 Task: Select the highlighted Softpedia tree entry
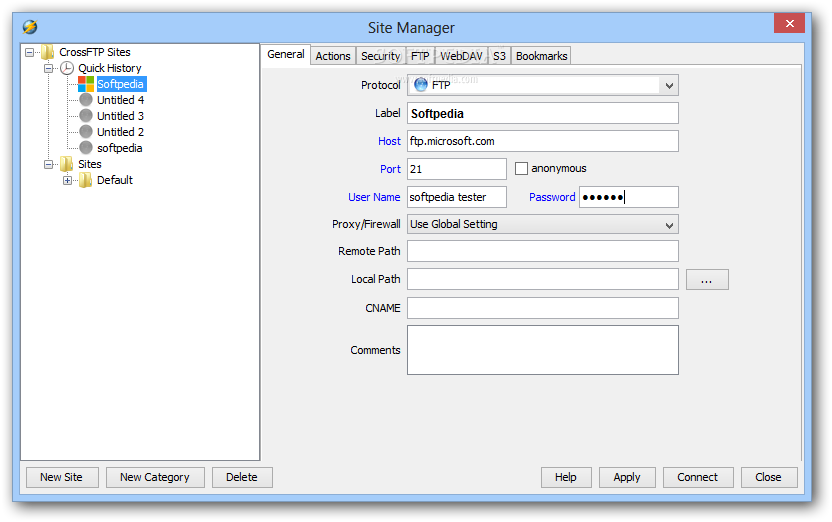tap(120, 84)
